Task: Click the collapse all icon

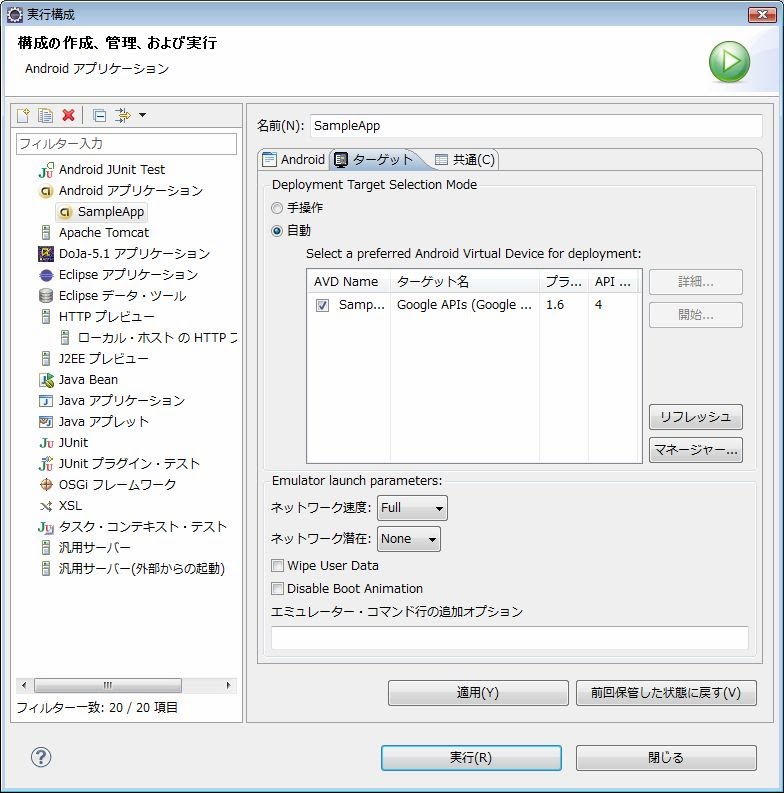Action: (x=99, y=116)
